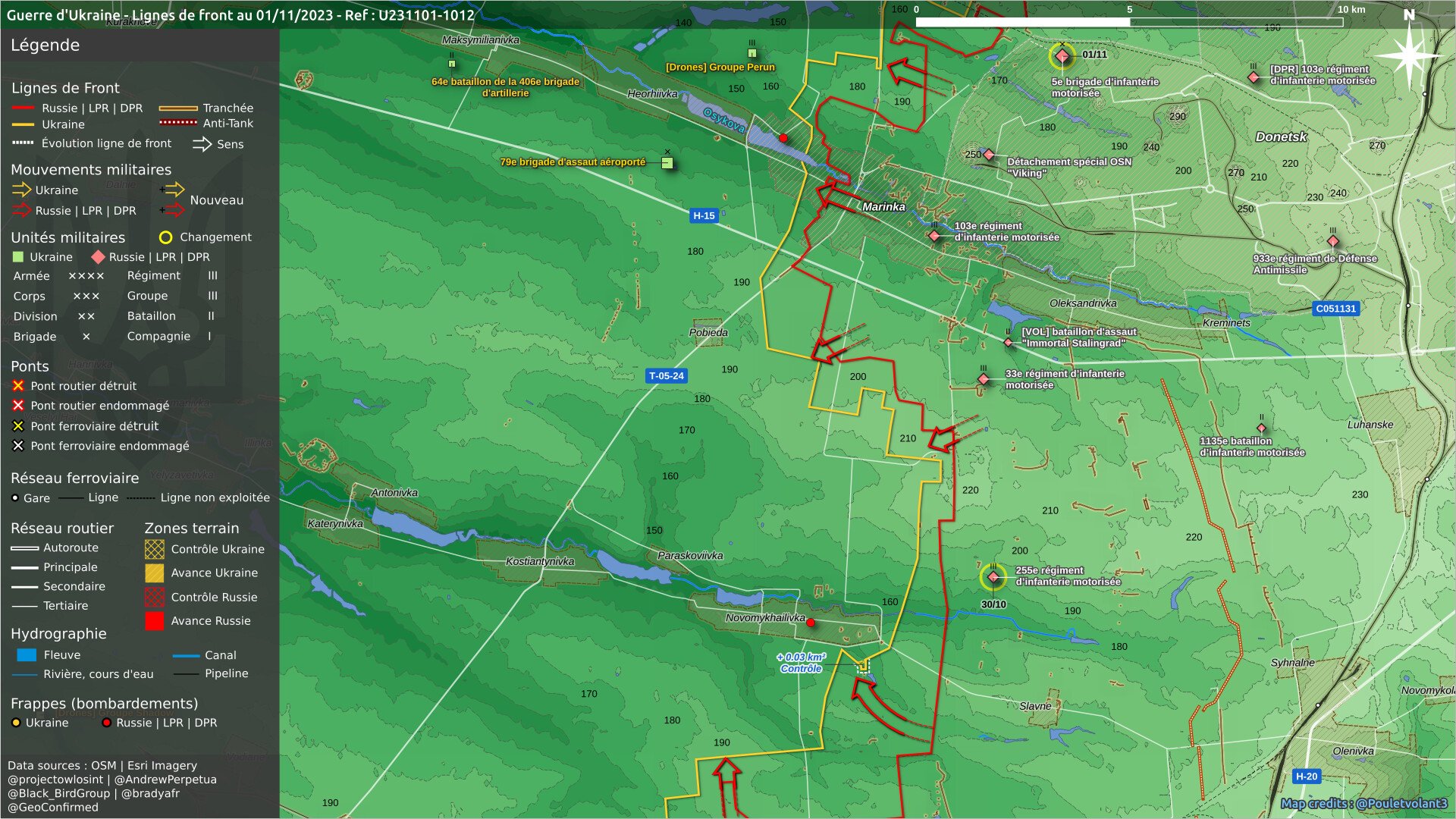The height and width of the screenshot is (819, 1456).
Task: Click the 933e régiment de Défense Antimissile marker
Action: click(1332, 241)
